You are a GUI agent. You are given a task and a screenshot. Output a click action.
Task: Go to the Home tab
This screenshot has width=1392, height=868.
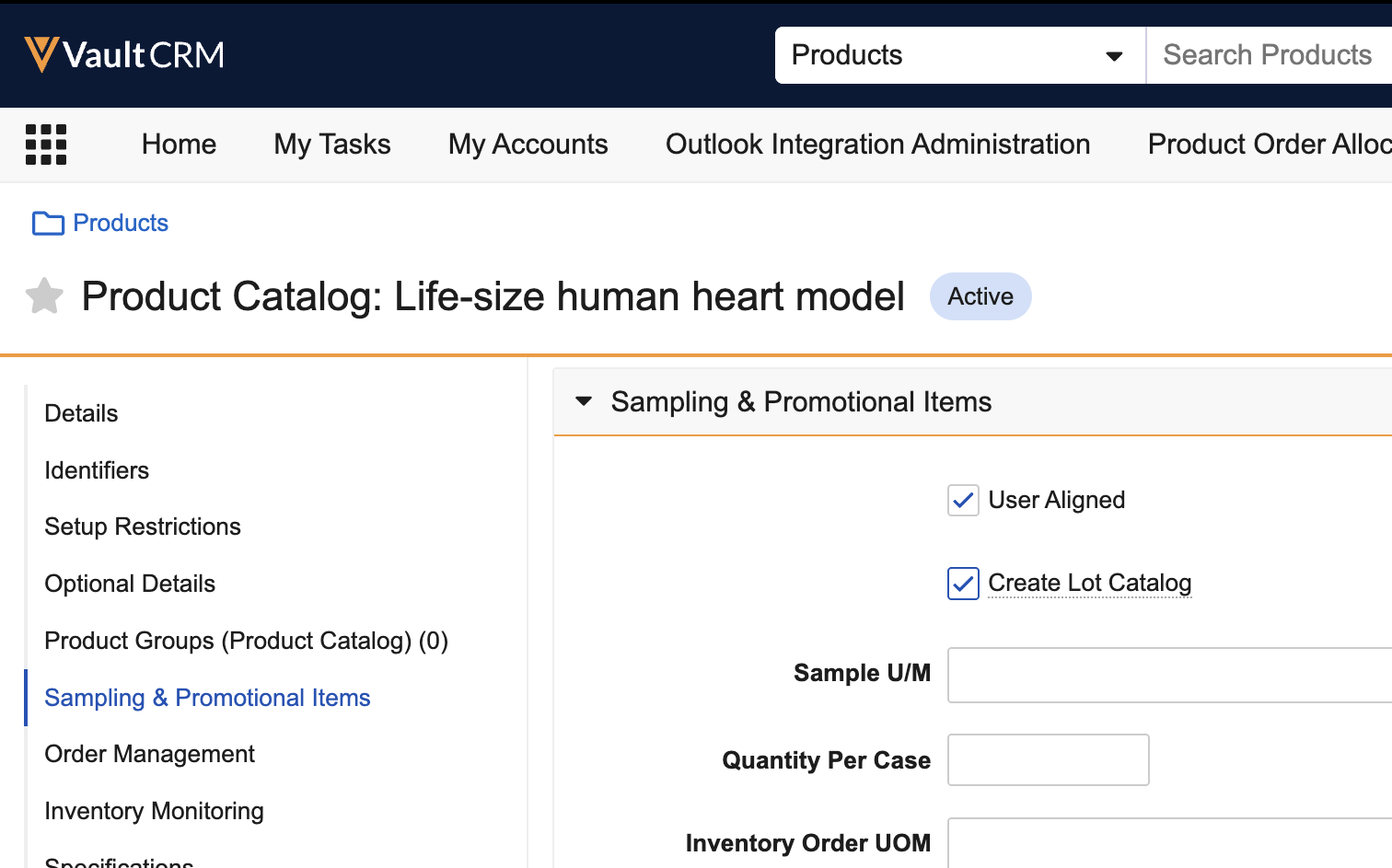point(179,145)
